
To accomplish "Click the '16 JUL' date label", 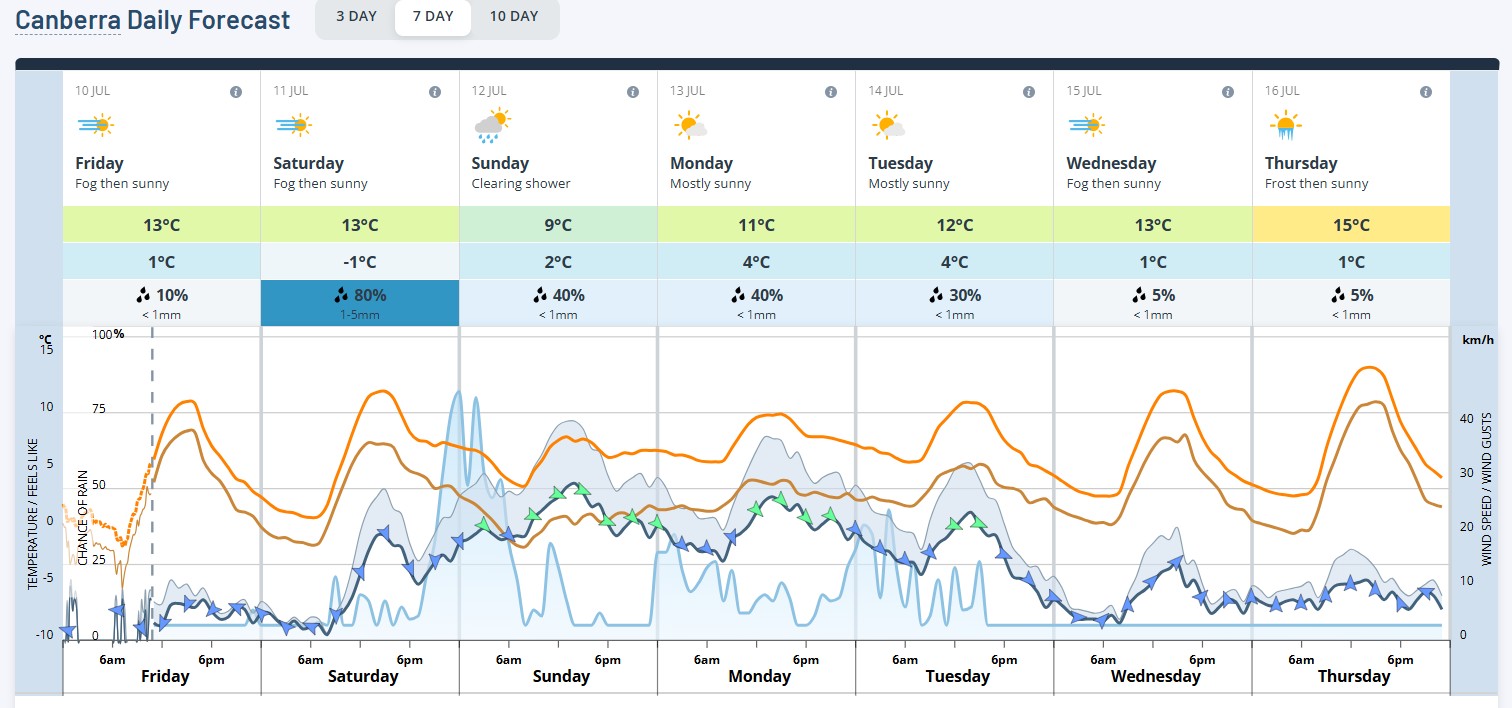I will coord(1283,91).
